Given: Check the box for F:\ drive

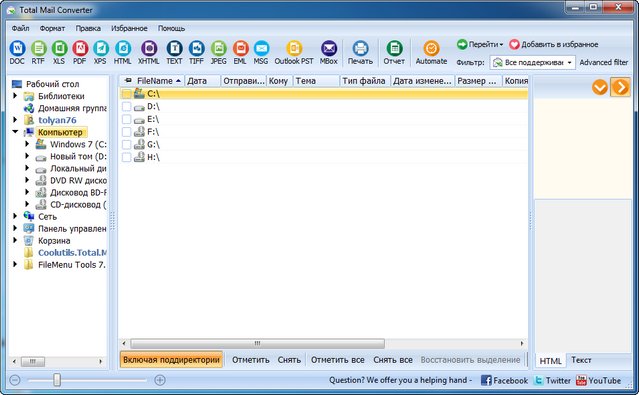Looking at the screenshot, I should point(126,132).
